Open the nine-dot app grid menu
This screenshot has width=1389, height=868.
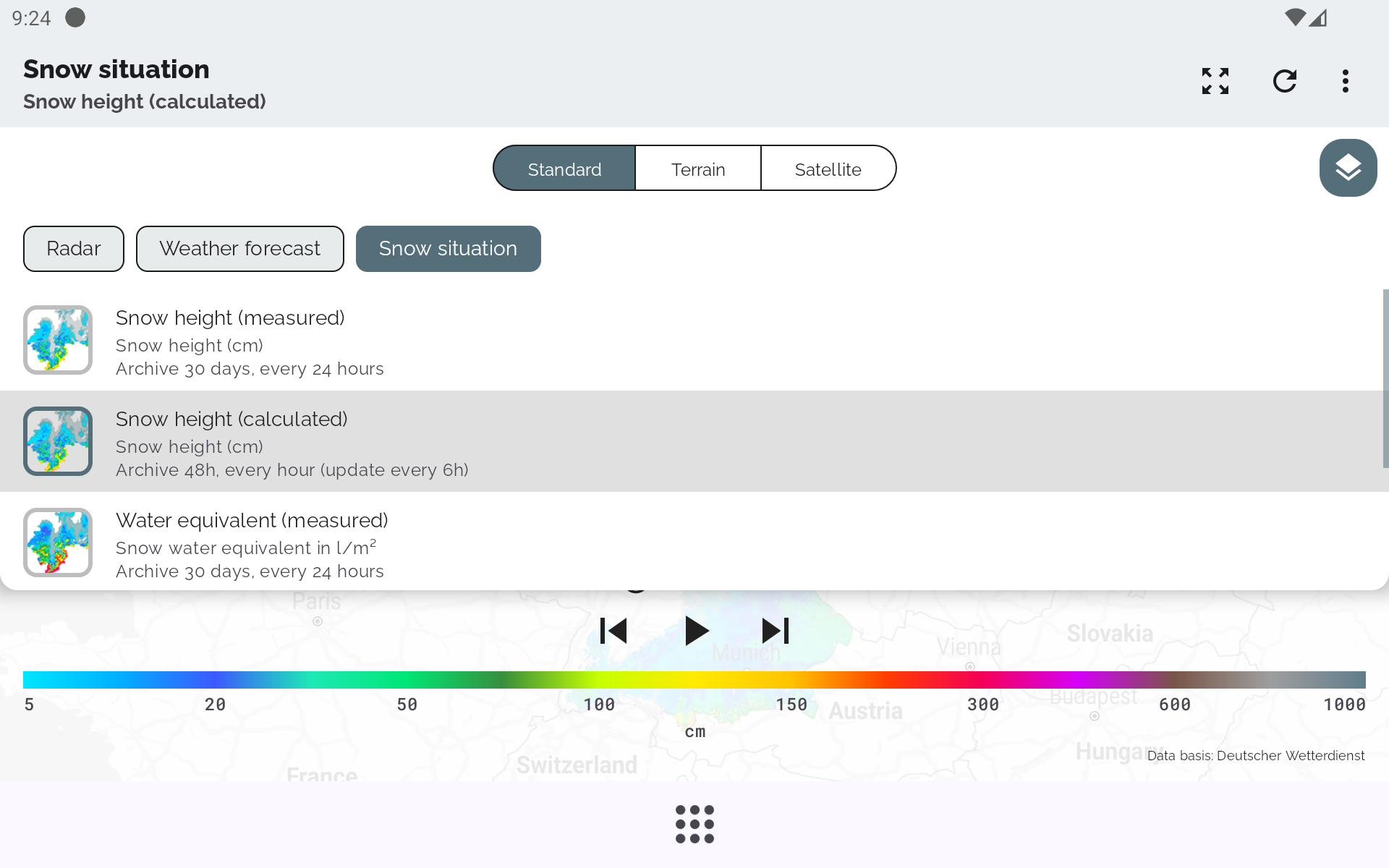click(x=694, y=824)
